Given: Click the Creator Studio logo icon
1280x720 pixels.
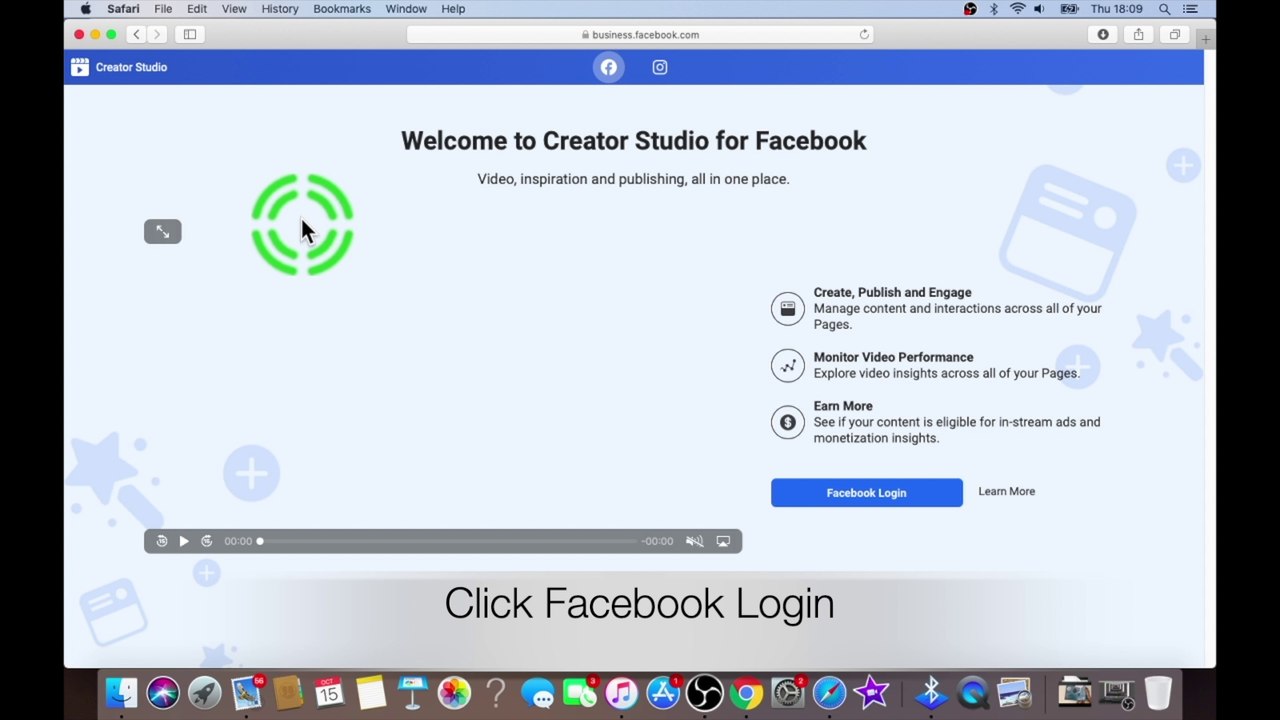Looking at the screenshot, I should [x=80, y=67].
